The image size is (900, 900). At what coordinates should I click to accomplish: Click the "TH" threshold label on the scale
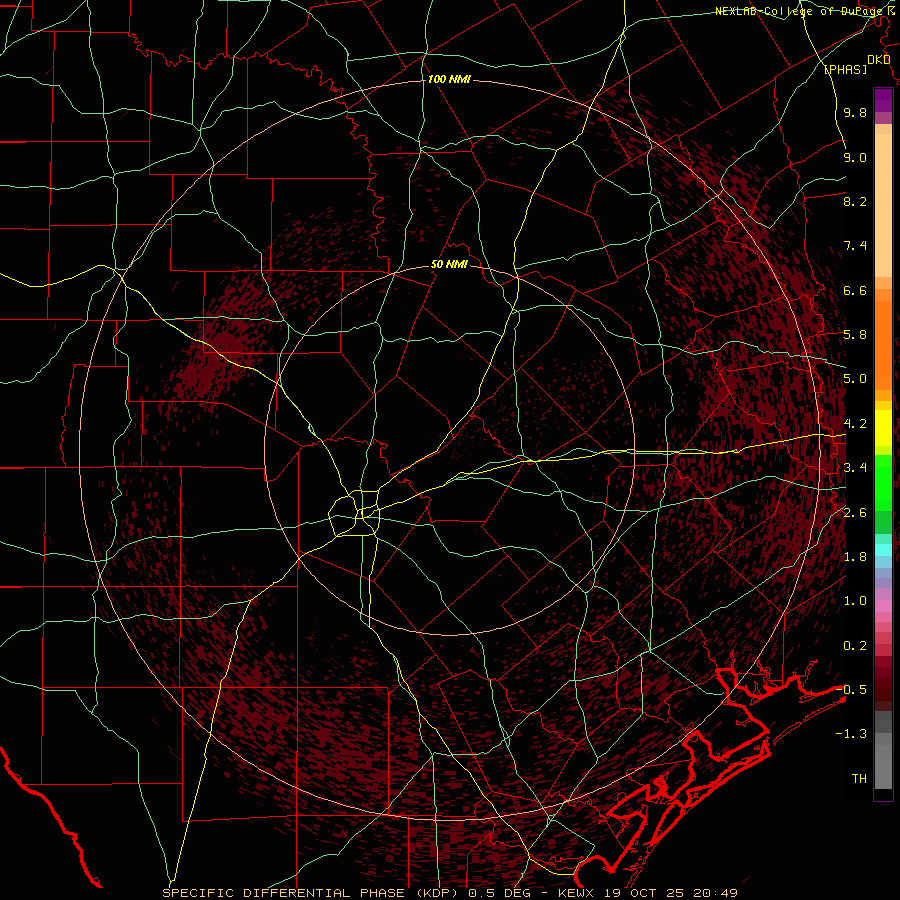tap(859, 779)
